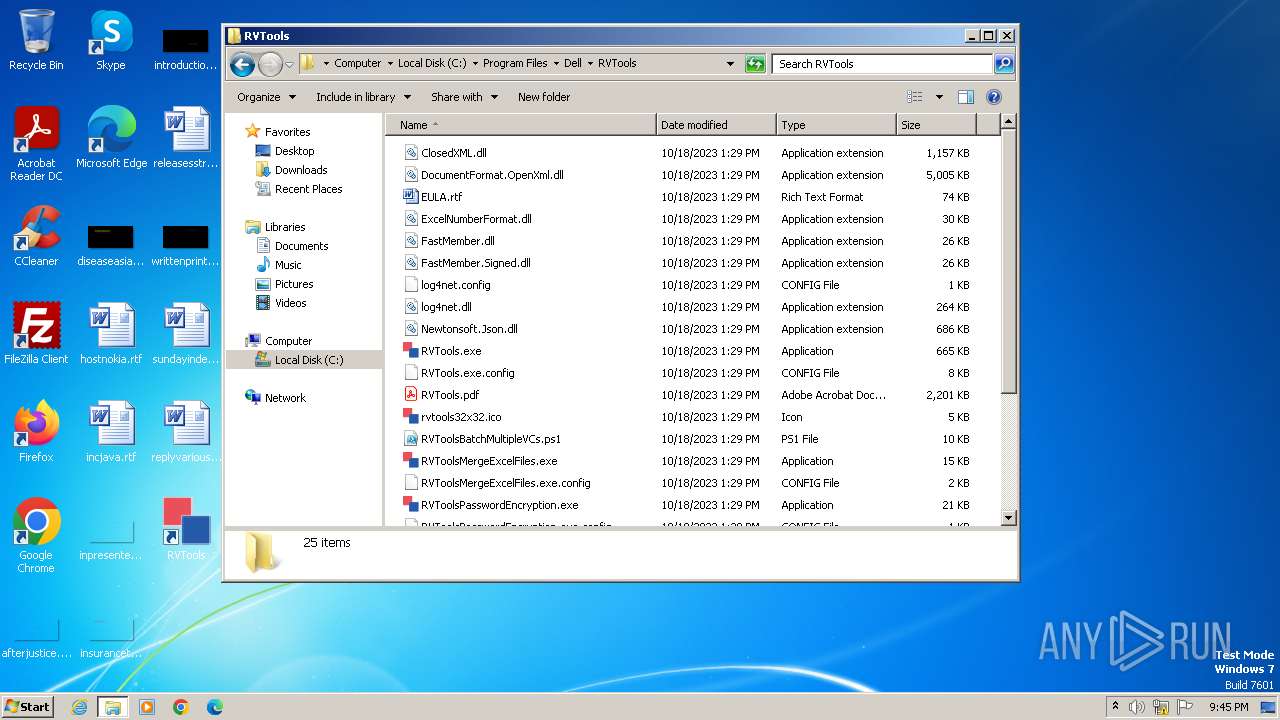1280x720 pixels.
Task: Select Recent Places in navigation pane
Action: coord(308,189)
